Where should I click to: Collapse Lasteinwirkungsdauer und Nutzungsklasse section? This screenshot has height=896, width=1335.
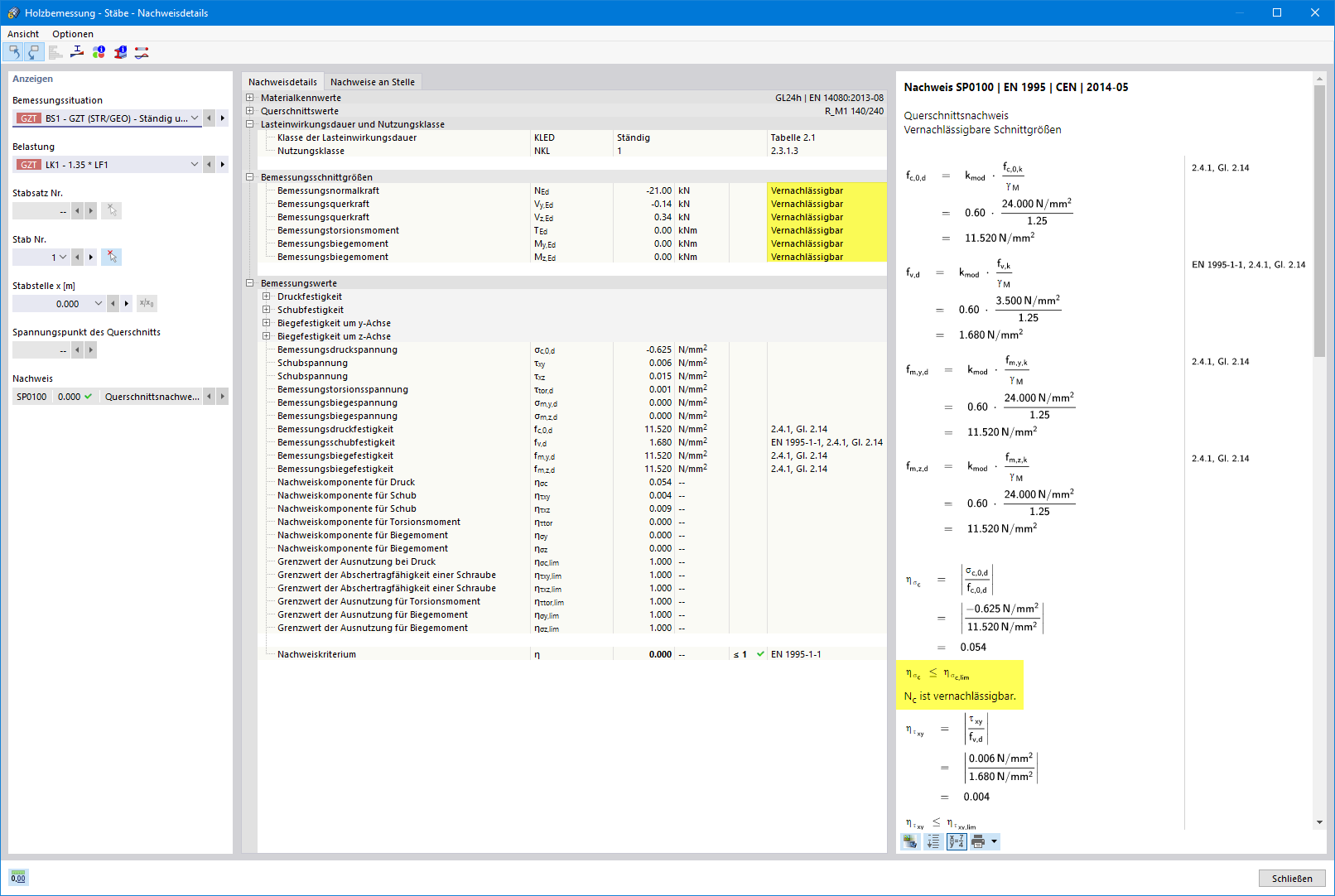(x=250, y=124)
